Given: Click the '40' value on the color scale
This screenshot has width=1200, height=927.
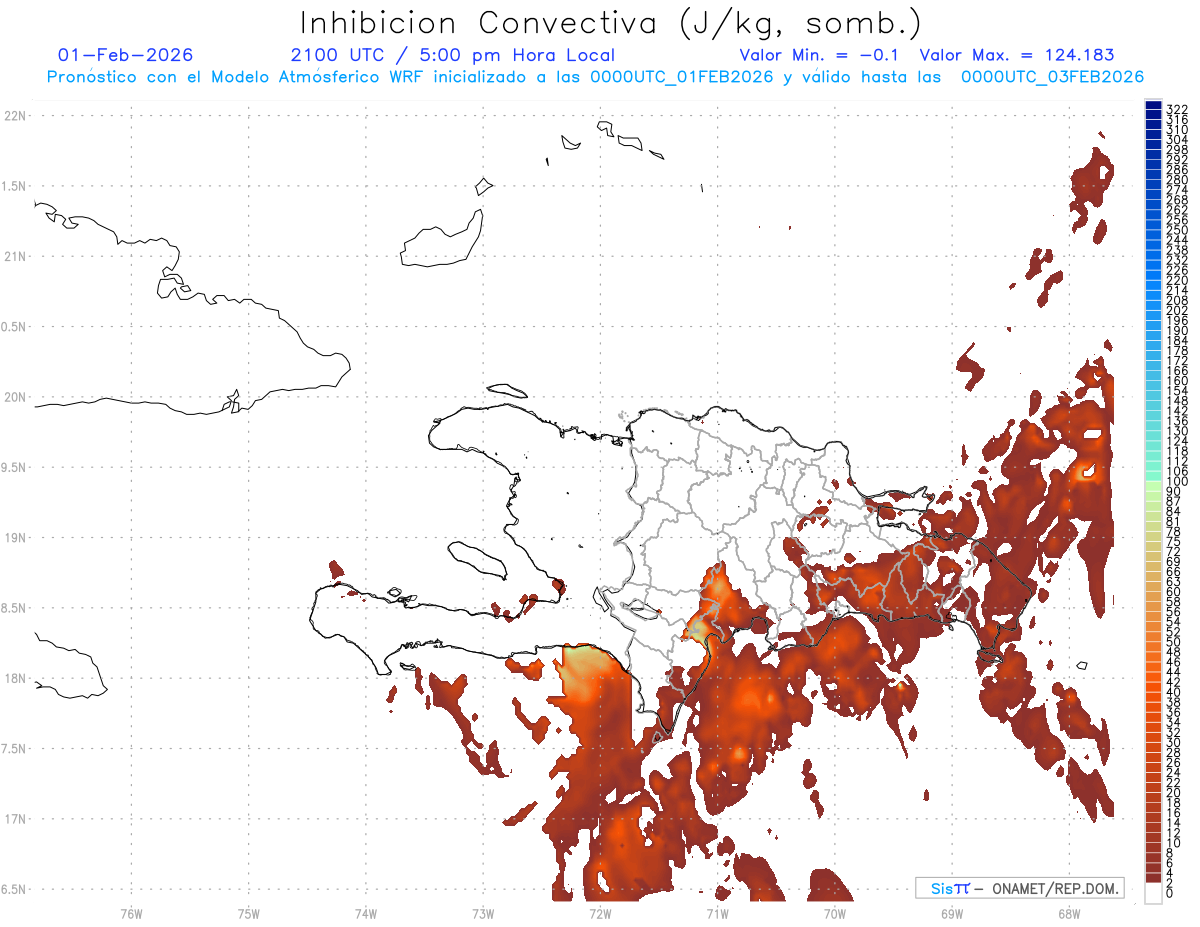Looking at the screenshot, I should tap(1174, 692).
